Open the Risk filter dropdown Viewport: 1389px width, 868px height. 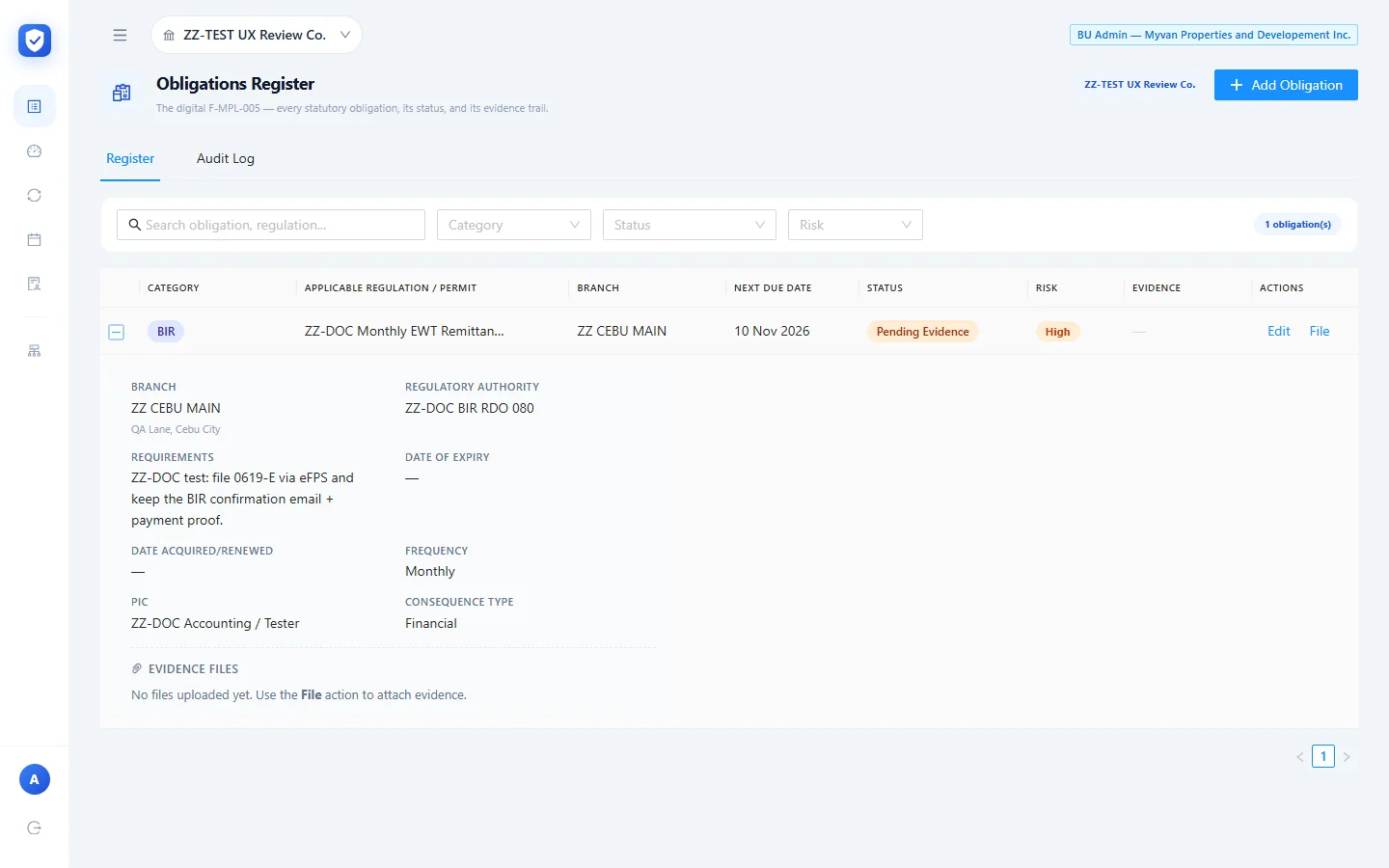(x=856, y=225)
